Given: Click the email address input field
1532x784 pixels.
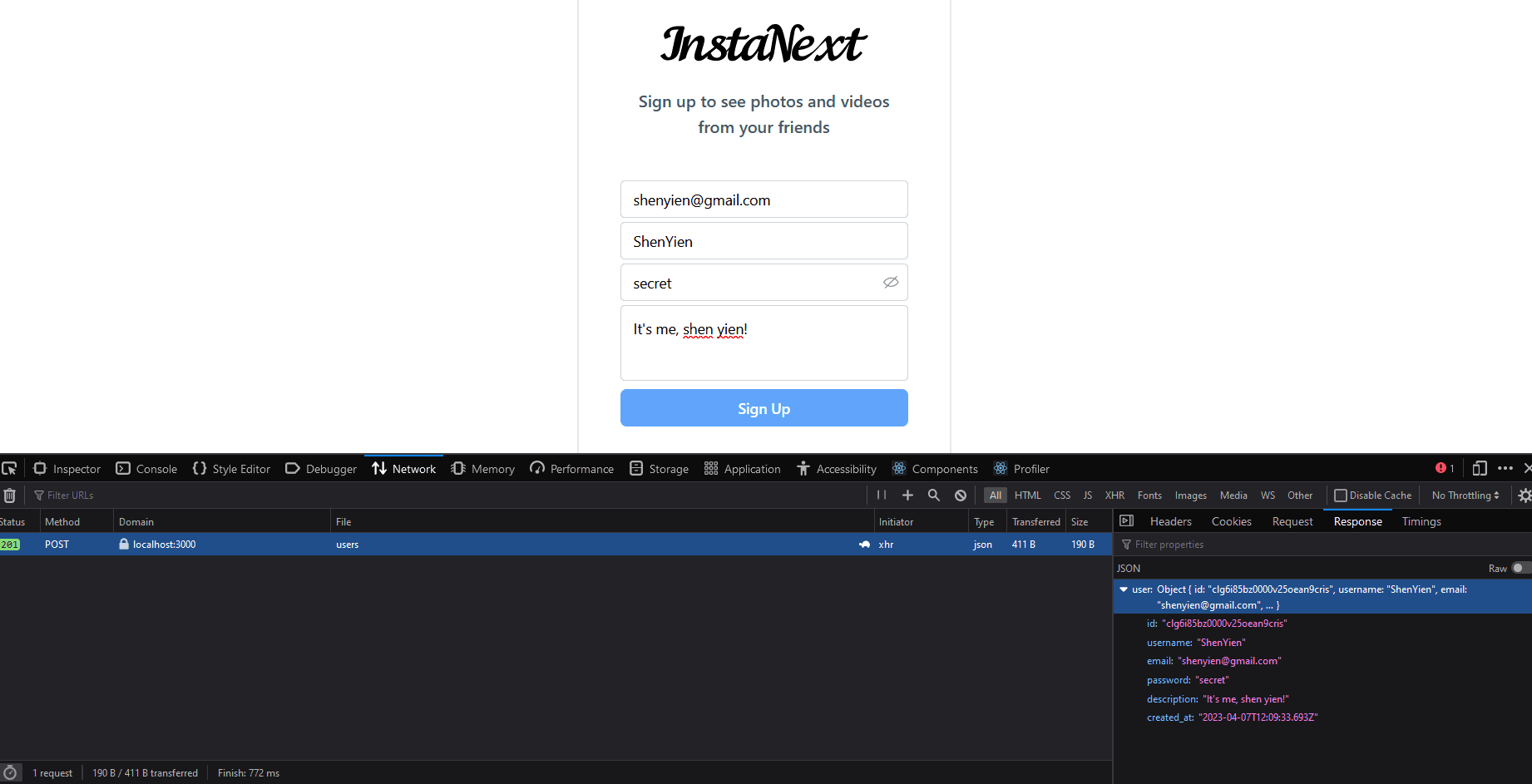Looking at the screenshot, I should click(x=764, y=200).
